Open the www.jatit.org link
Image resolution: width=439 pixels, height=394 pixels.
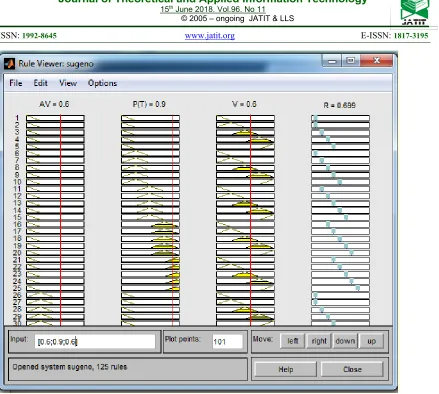[210, 35]
